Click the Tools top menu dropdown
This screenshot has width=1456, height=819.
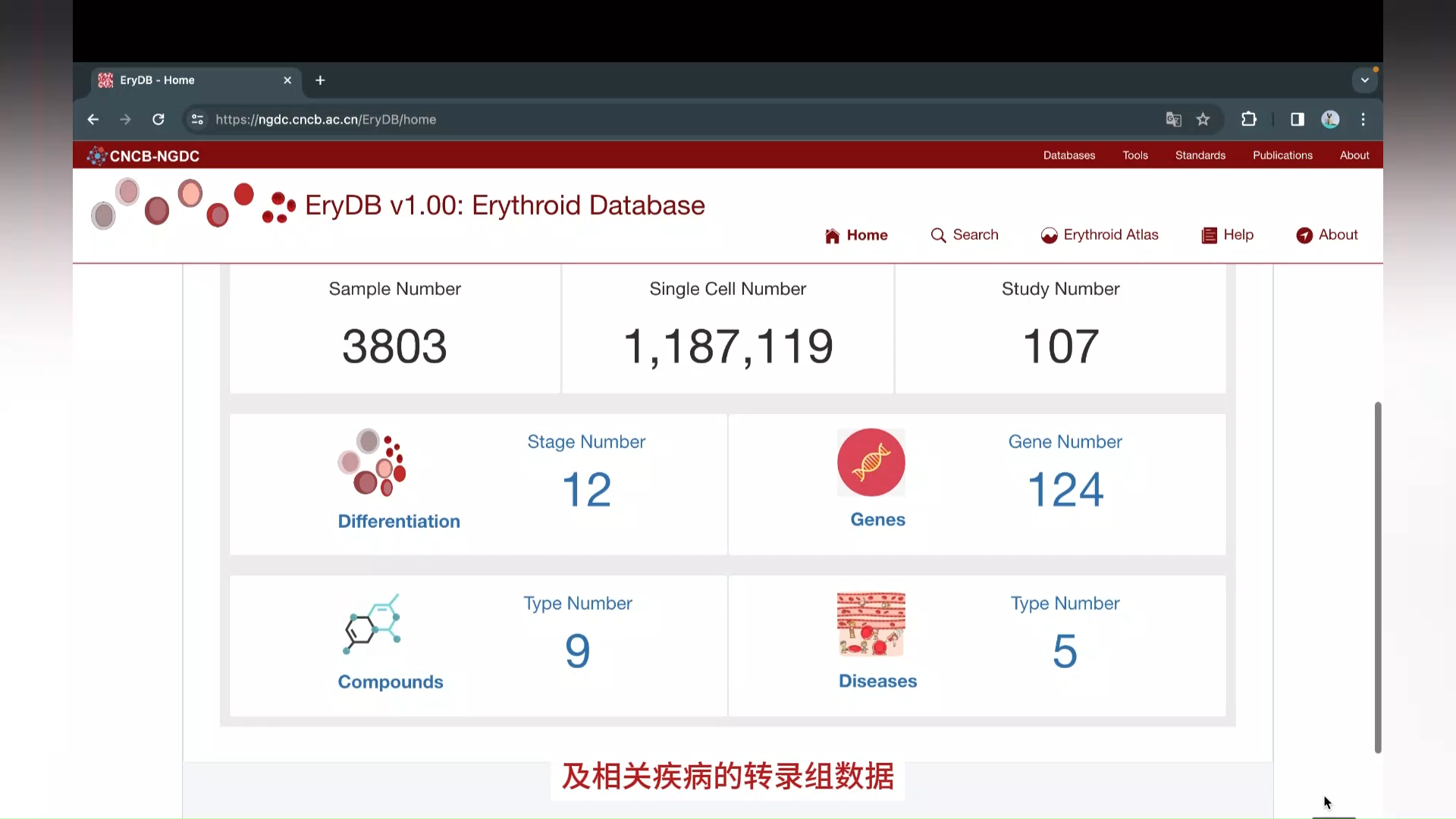[x=1135, y=155]
